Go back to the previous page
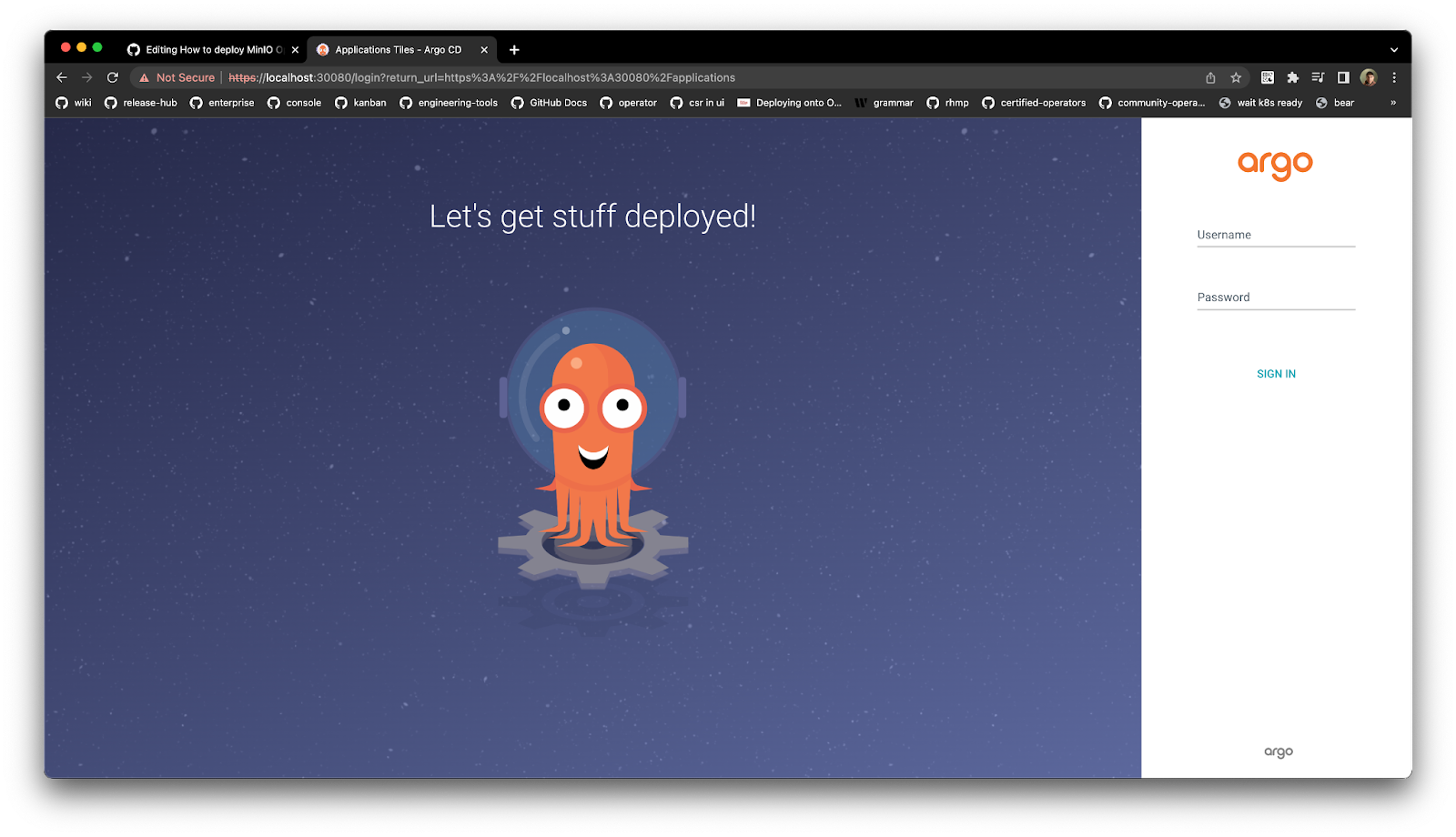Viewport: 1456px width, 837px height. coord(62,78)
